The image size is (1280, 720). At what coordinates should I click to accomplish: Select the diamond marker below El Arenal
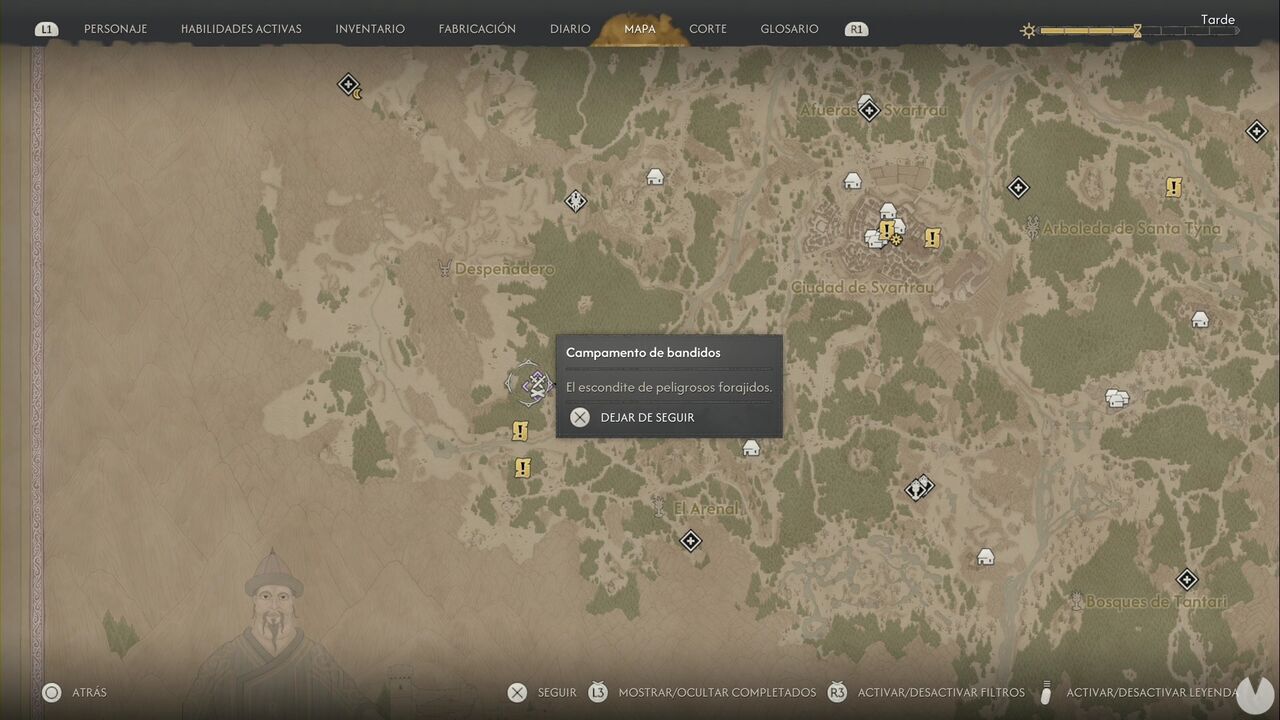coord(690,541)
